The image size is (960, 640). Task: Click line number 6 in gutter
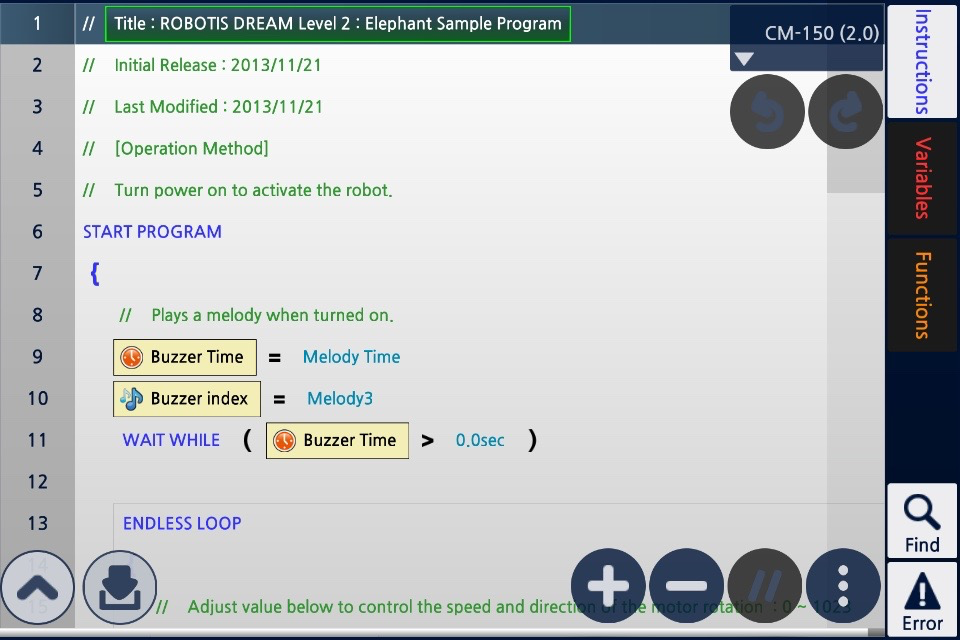pos(37,232)
